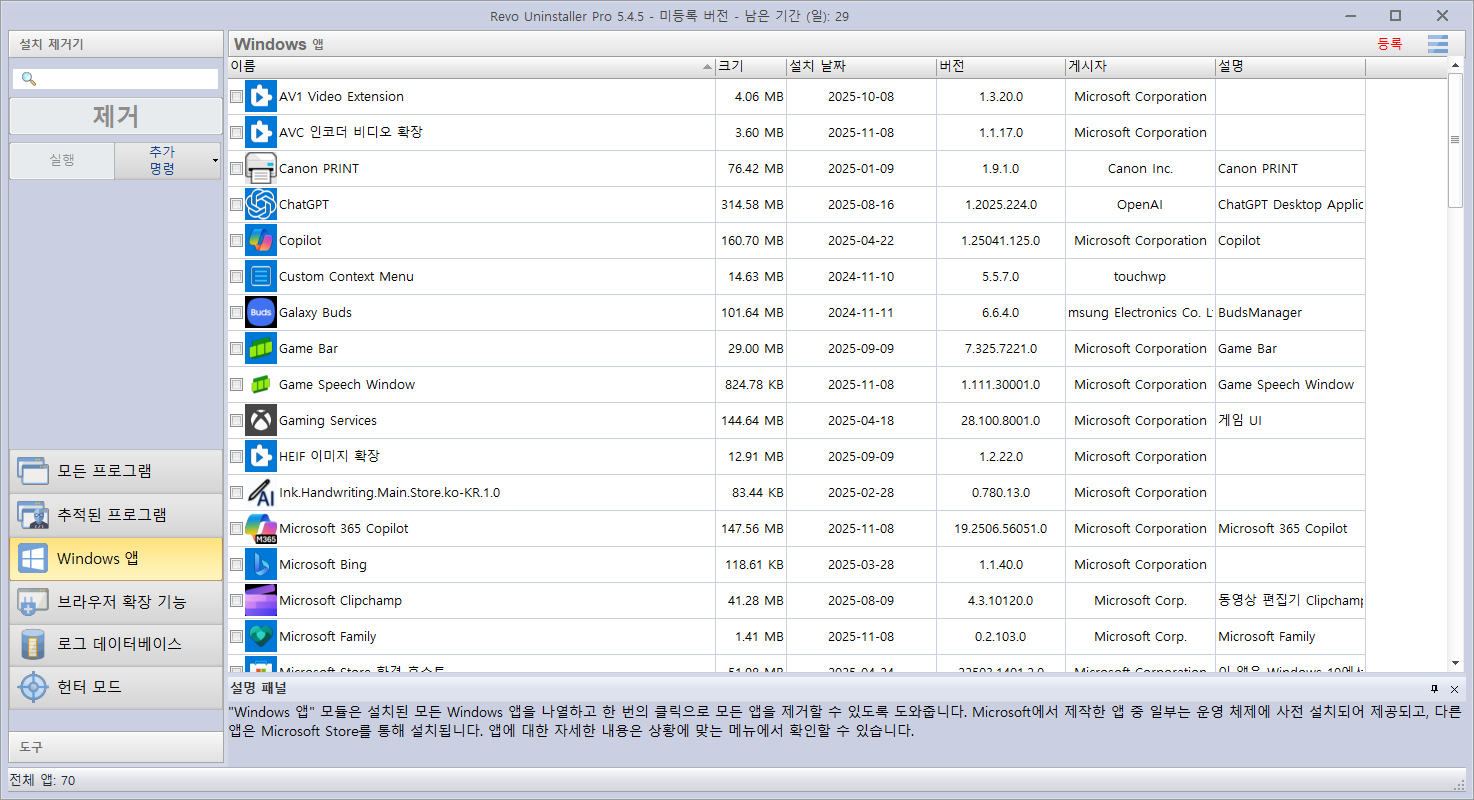Select the Copilot row checkbox
This screenshot has width=1474, height=800.
[x=236, y=241]
